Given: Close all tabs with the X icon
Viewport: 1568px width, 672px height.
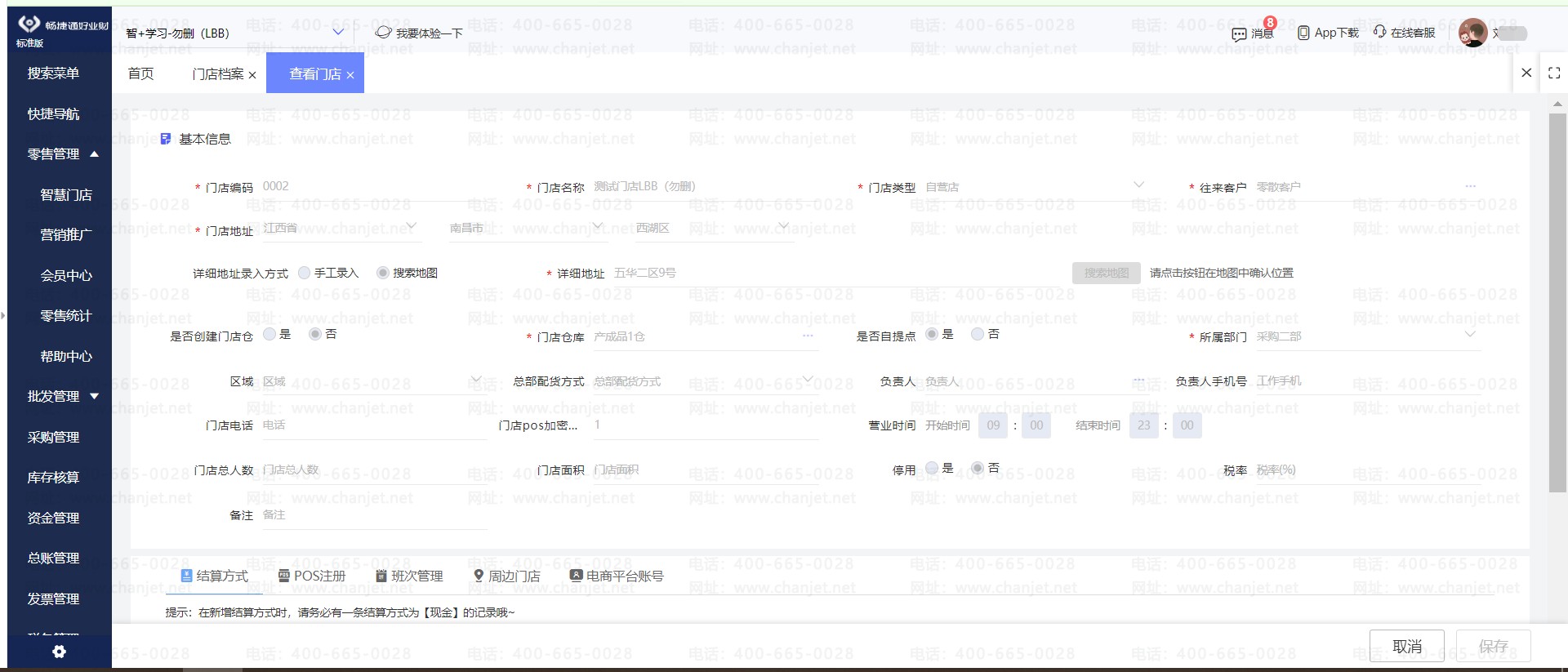Looking at the screenshot, I should pyautogui.click(x=1526, y=73).
